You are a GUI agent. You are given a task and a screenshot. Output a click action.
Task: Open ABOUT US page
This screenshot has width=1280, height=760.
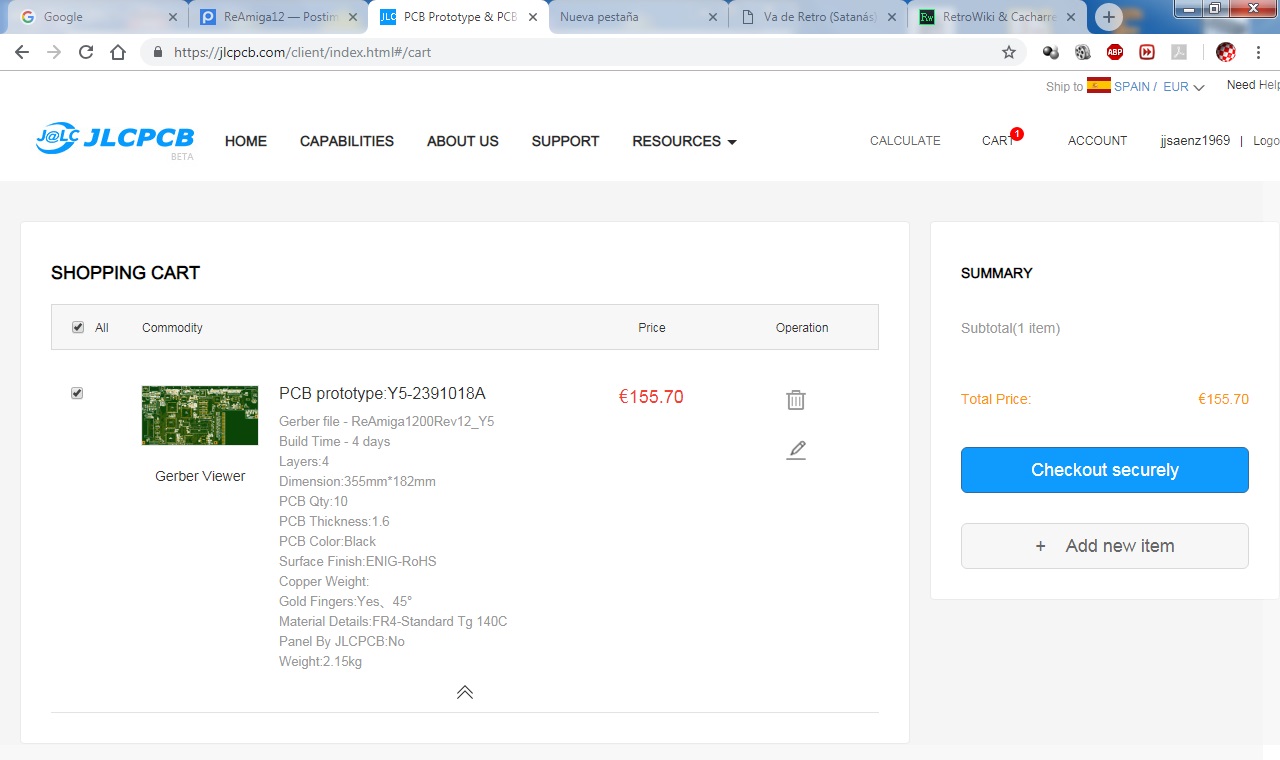coord(463,141)
